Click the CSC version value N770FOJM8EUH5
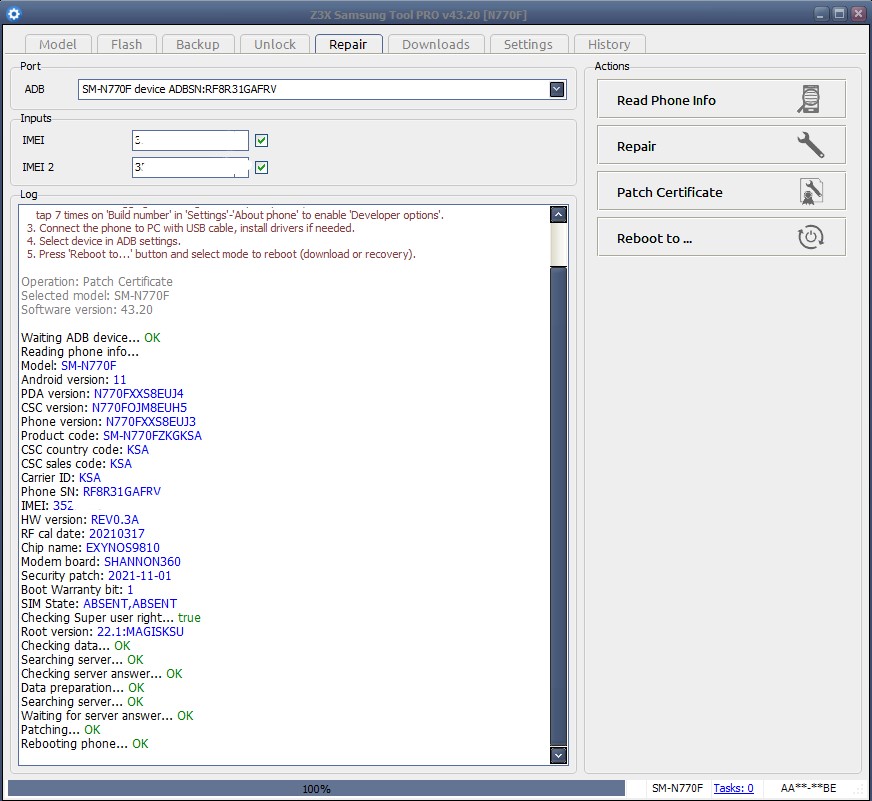The image size is (872, 801). (x=139, y=408)
